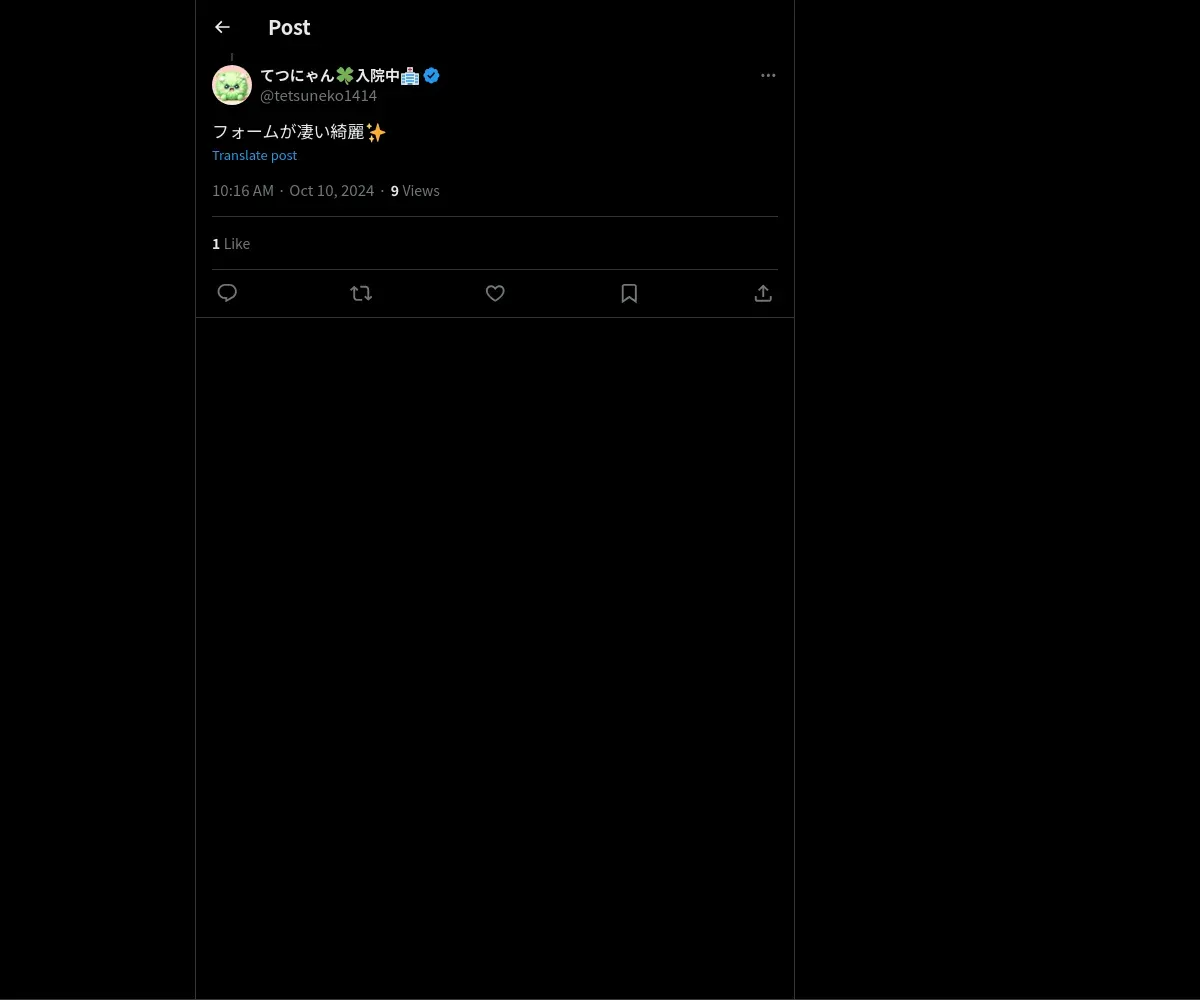View the 9 Views analytics
Viewport: 1200px width, 1000px height.
pyautogui.click(x=415, y=190)
